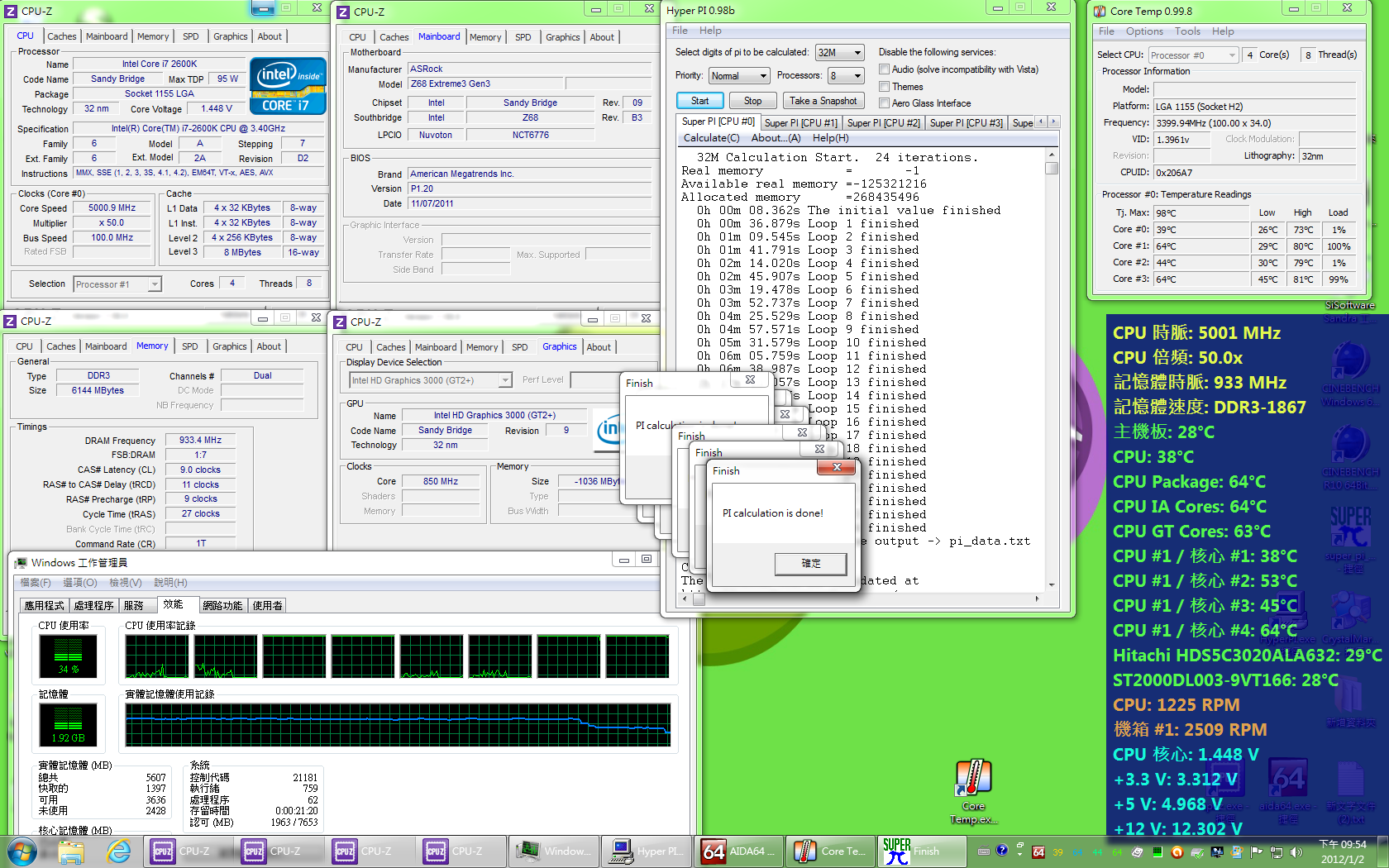Click the Start button in Hyper PI

700,101
